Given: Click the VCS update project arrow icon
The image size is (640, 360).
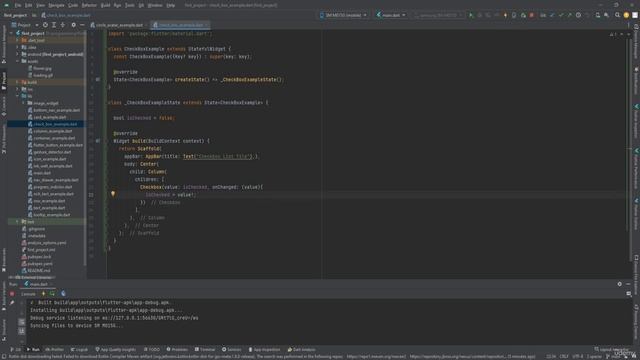Looking at the screenshot, I should coord(552,15).
